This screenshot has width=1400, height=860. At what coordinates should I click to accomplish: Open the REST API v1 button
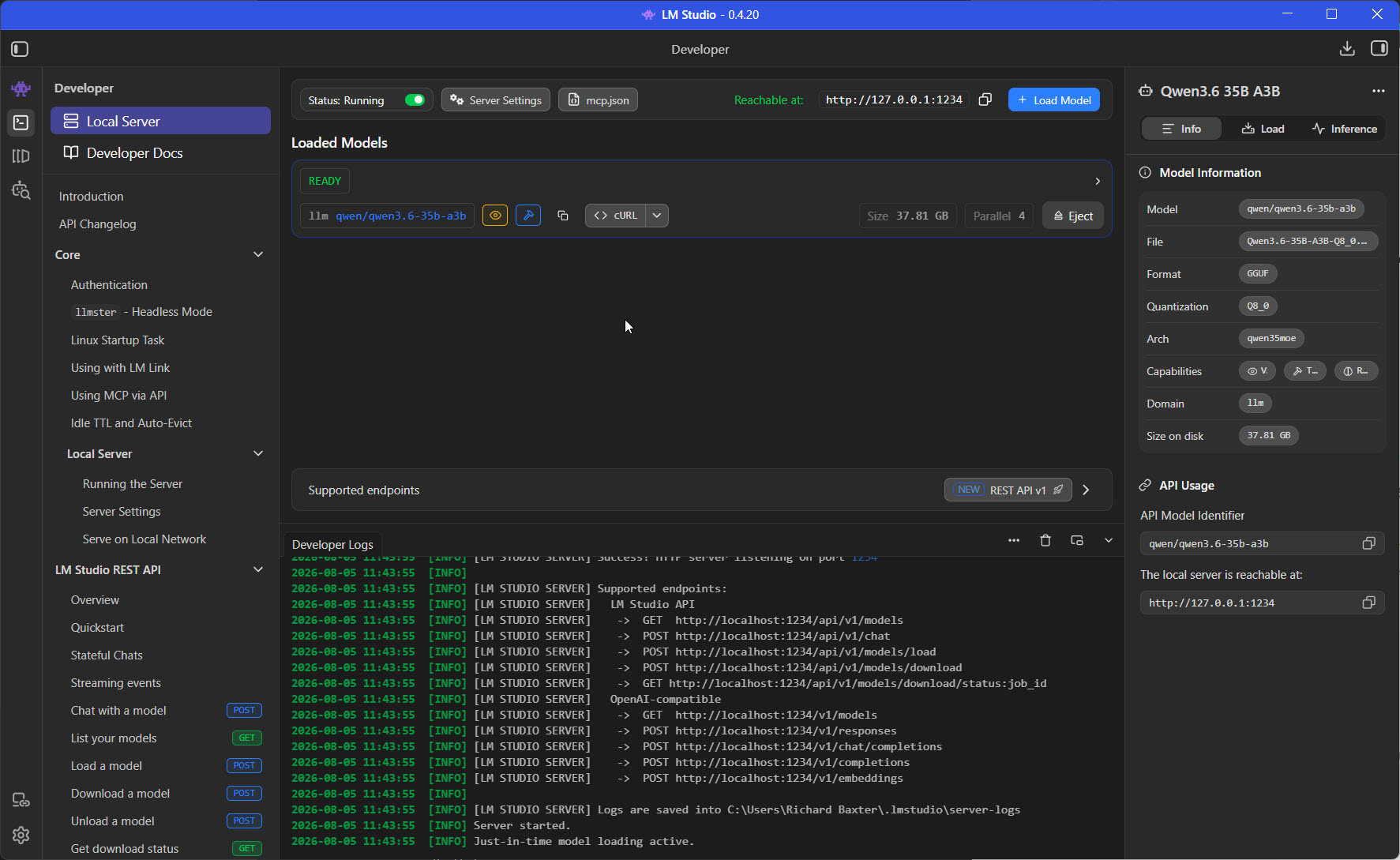pyautogui.click(x=1008, y=490)
